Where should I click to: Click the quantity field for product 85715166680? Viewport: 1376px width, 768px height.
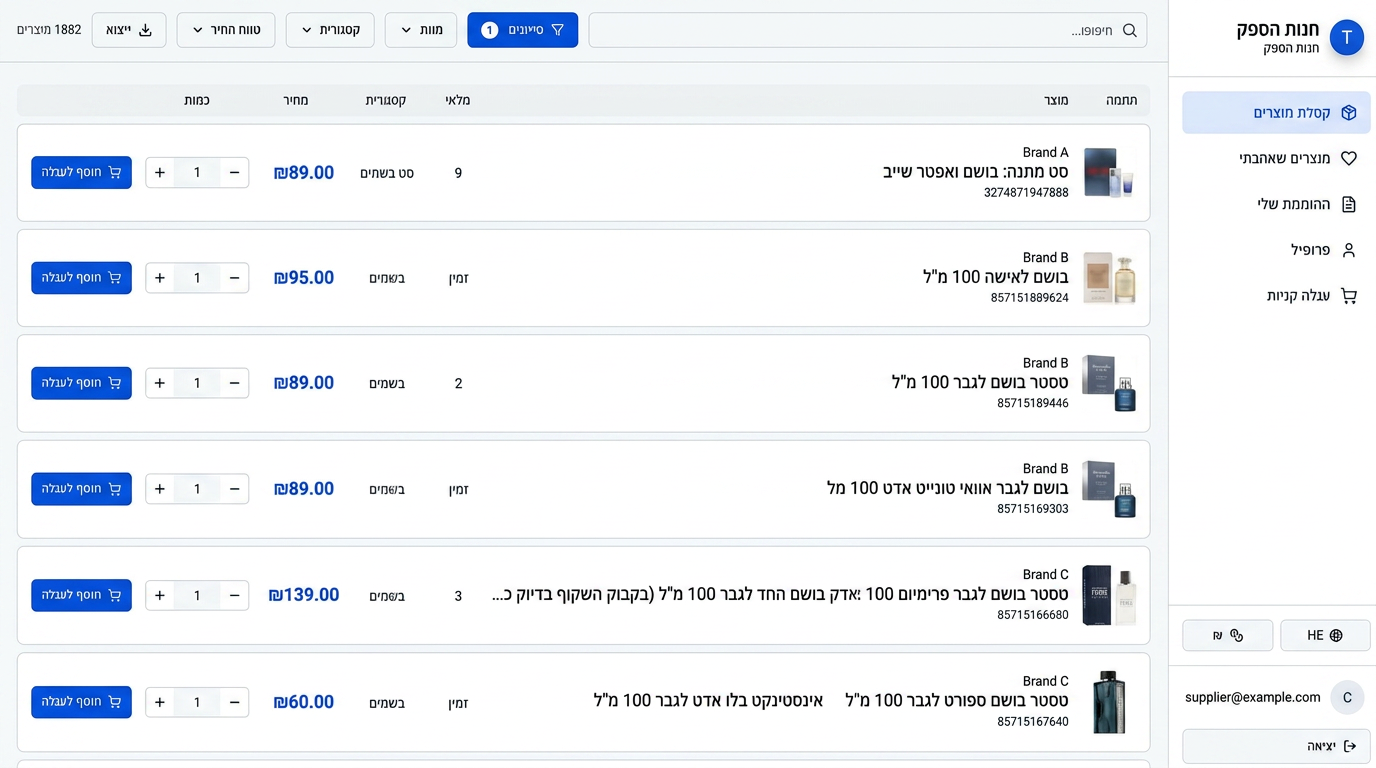point(197,596)
